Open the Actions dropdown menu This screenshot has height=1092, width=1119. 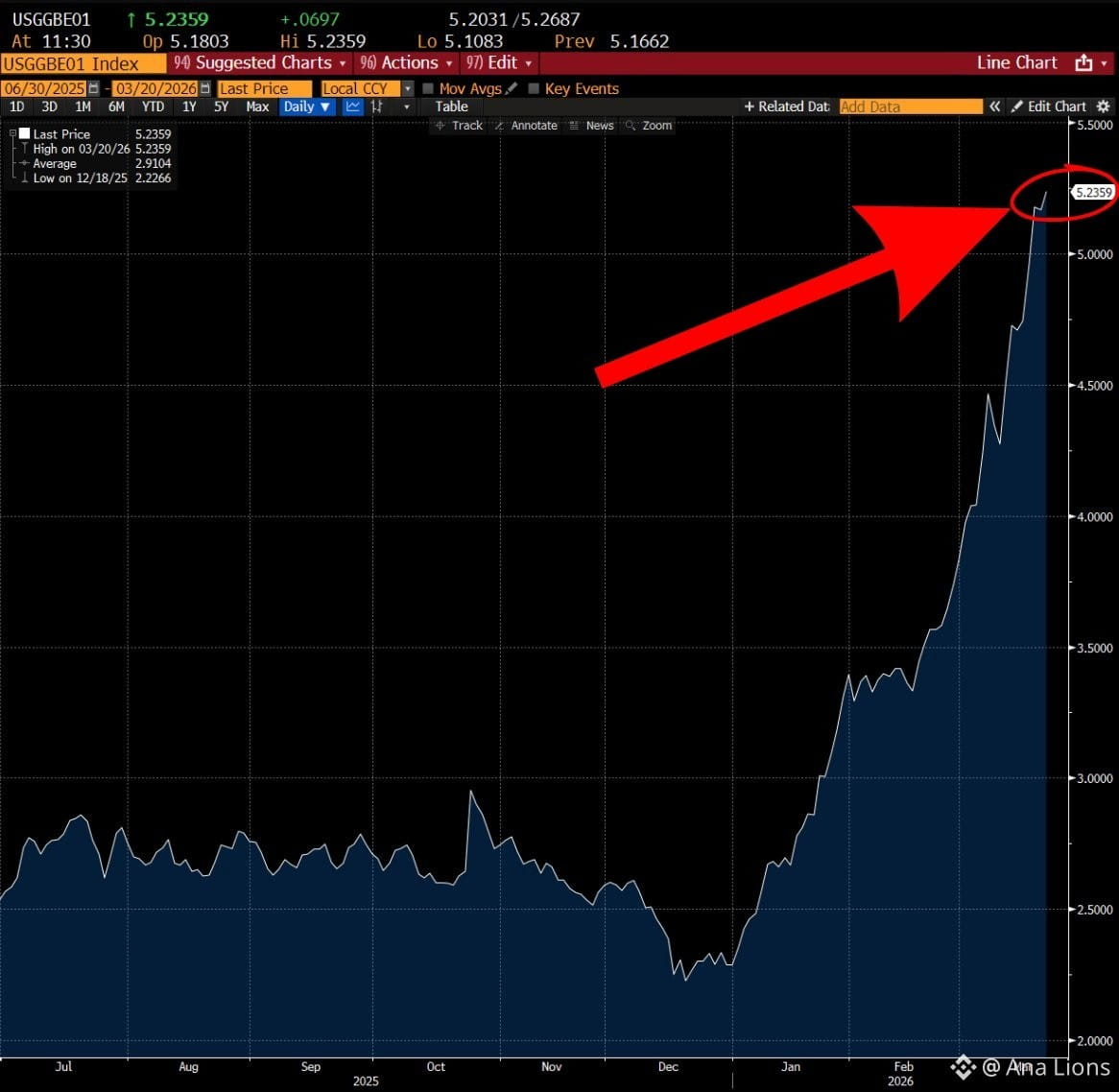click(406, 62)
